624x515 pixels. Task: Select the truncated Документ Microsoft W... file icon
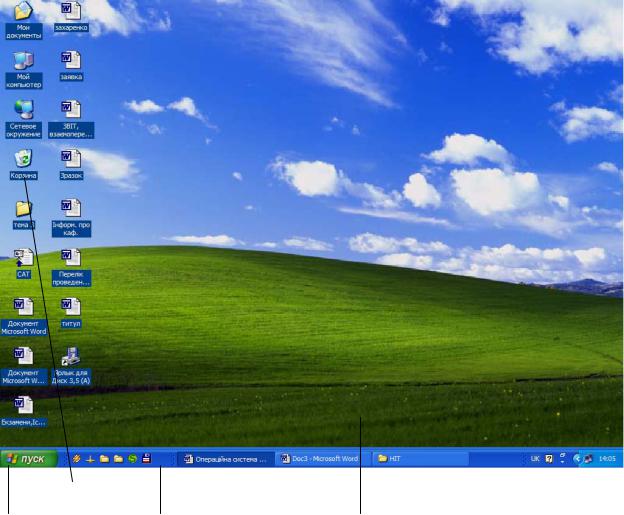[x=23, y=366]
